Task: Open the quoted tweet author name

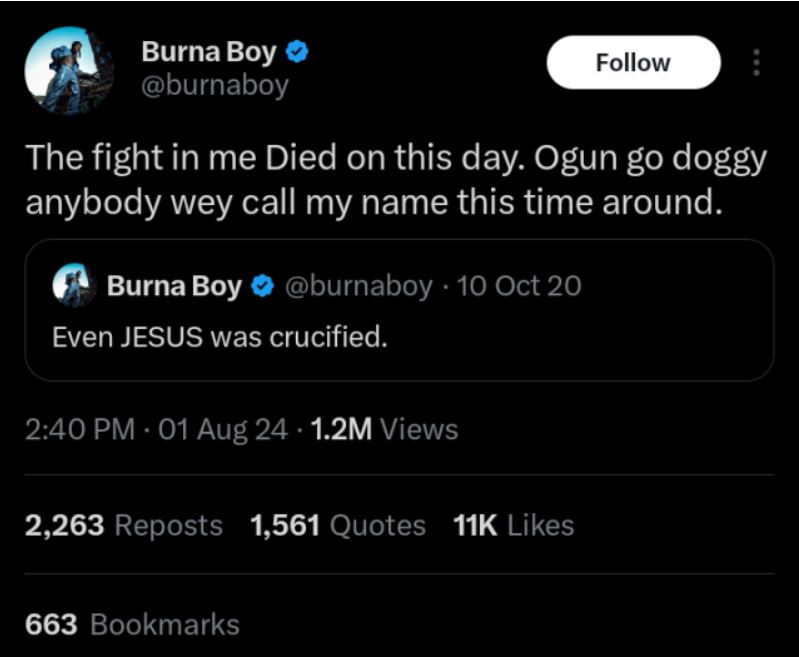Action: pyautogui.click(x=173, y=287)
